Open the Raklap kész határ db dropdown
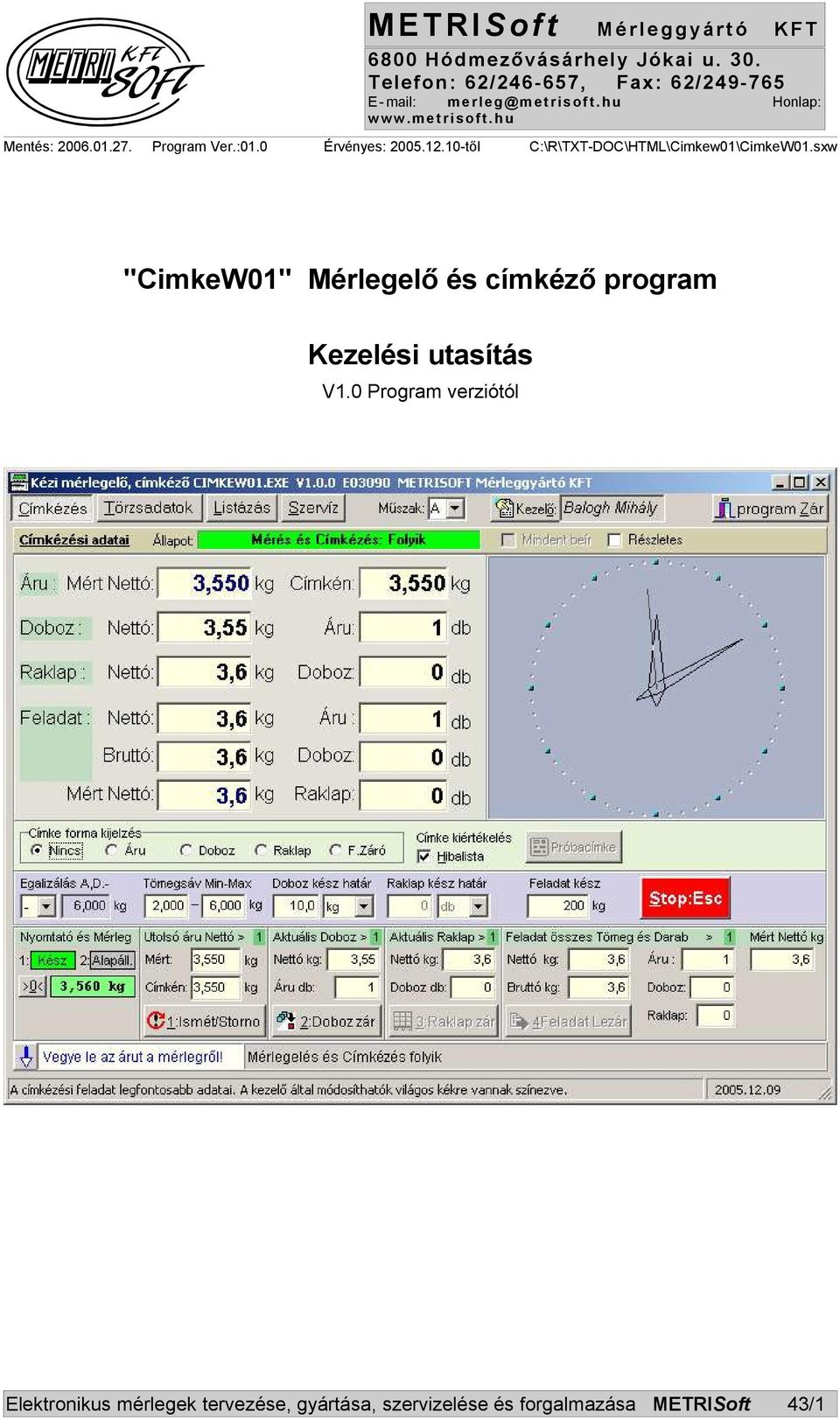Viewport: 840px width, 1420px height. point(479,907)
